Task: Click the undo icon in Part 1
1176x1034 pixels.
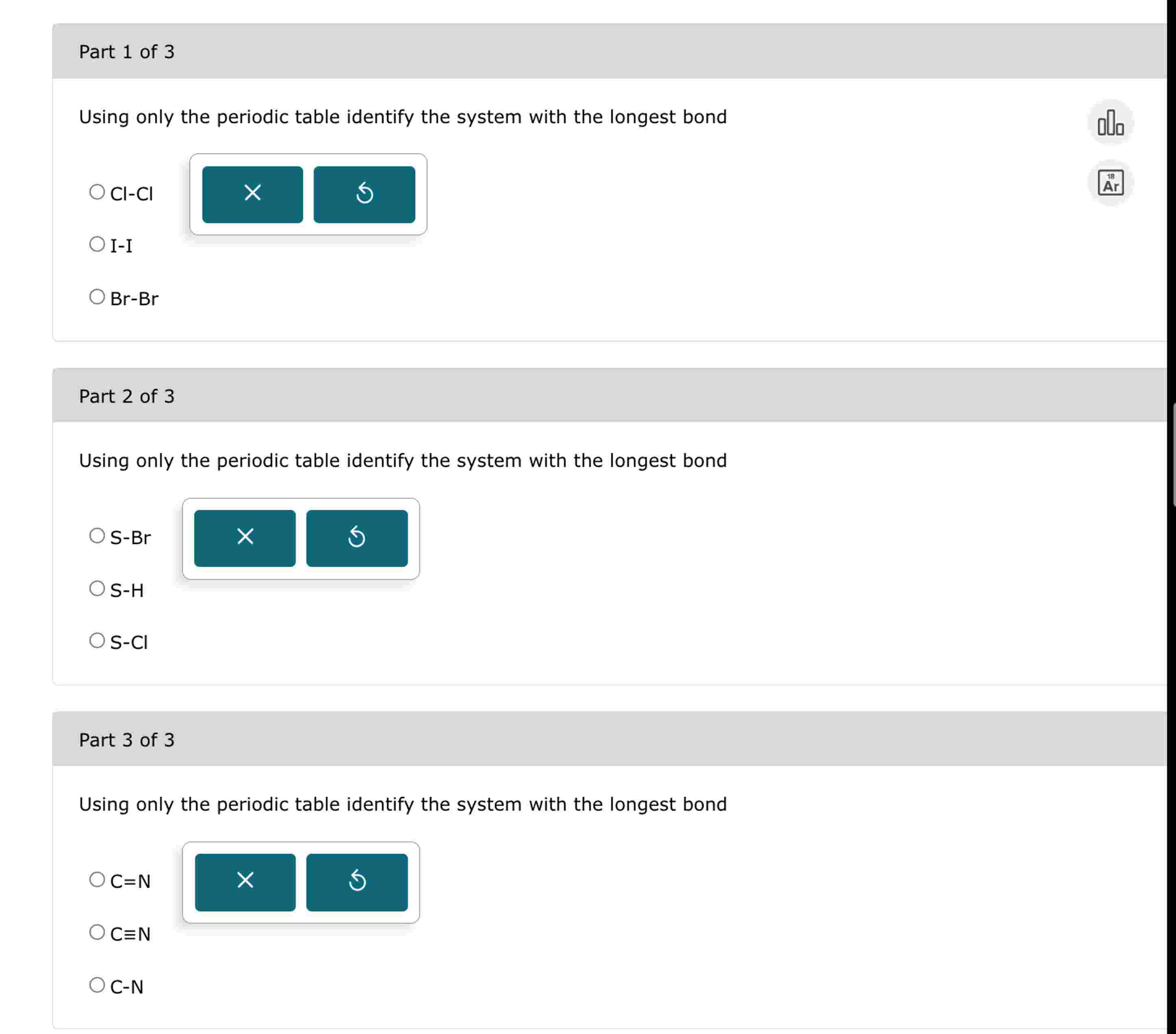Action: pos(365,194)
